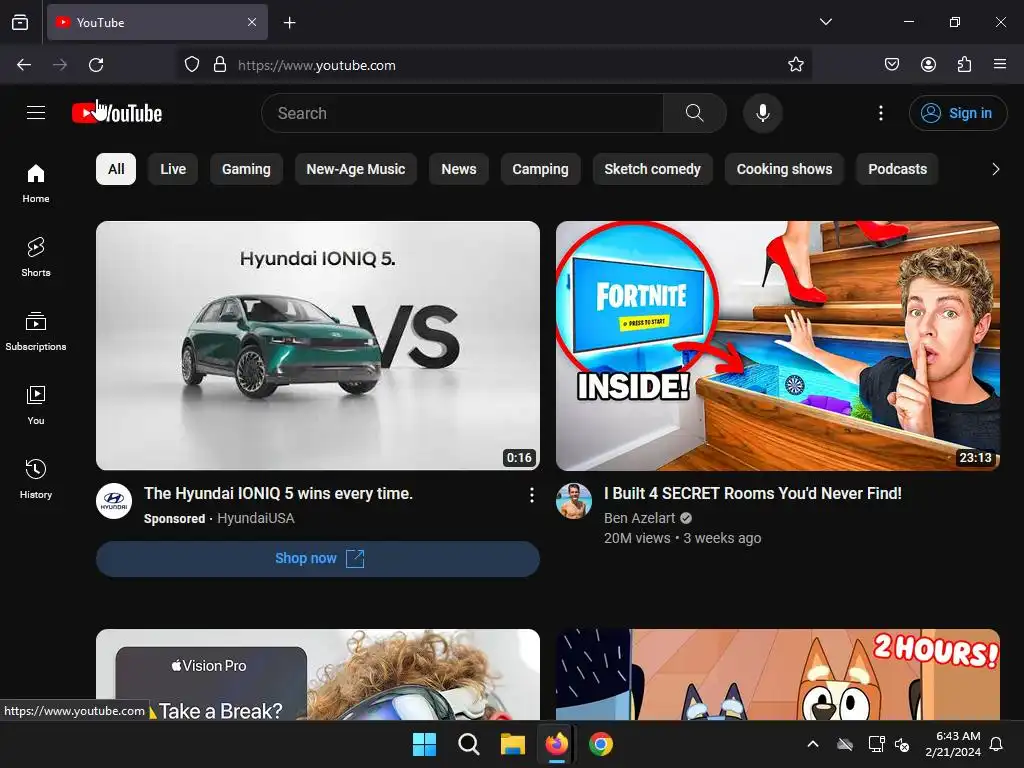Viewport: 1024px width, 768px height.
Task: Open the Extensions puzzle icon
Action: [x=964, y=65]
